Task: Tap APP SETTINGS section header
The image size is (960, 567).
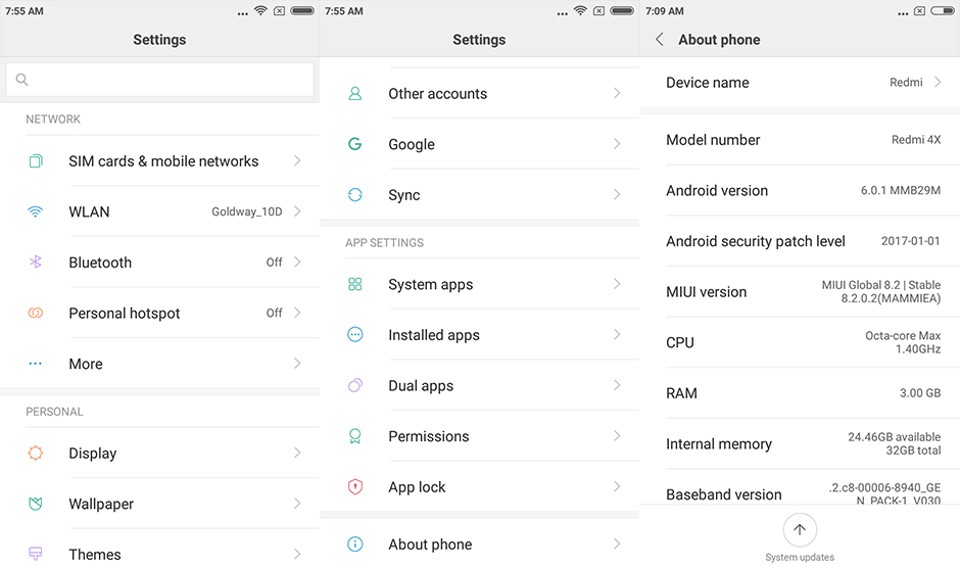Action: click(384, 242)
